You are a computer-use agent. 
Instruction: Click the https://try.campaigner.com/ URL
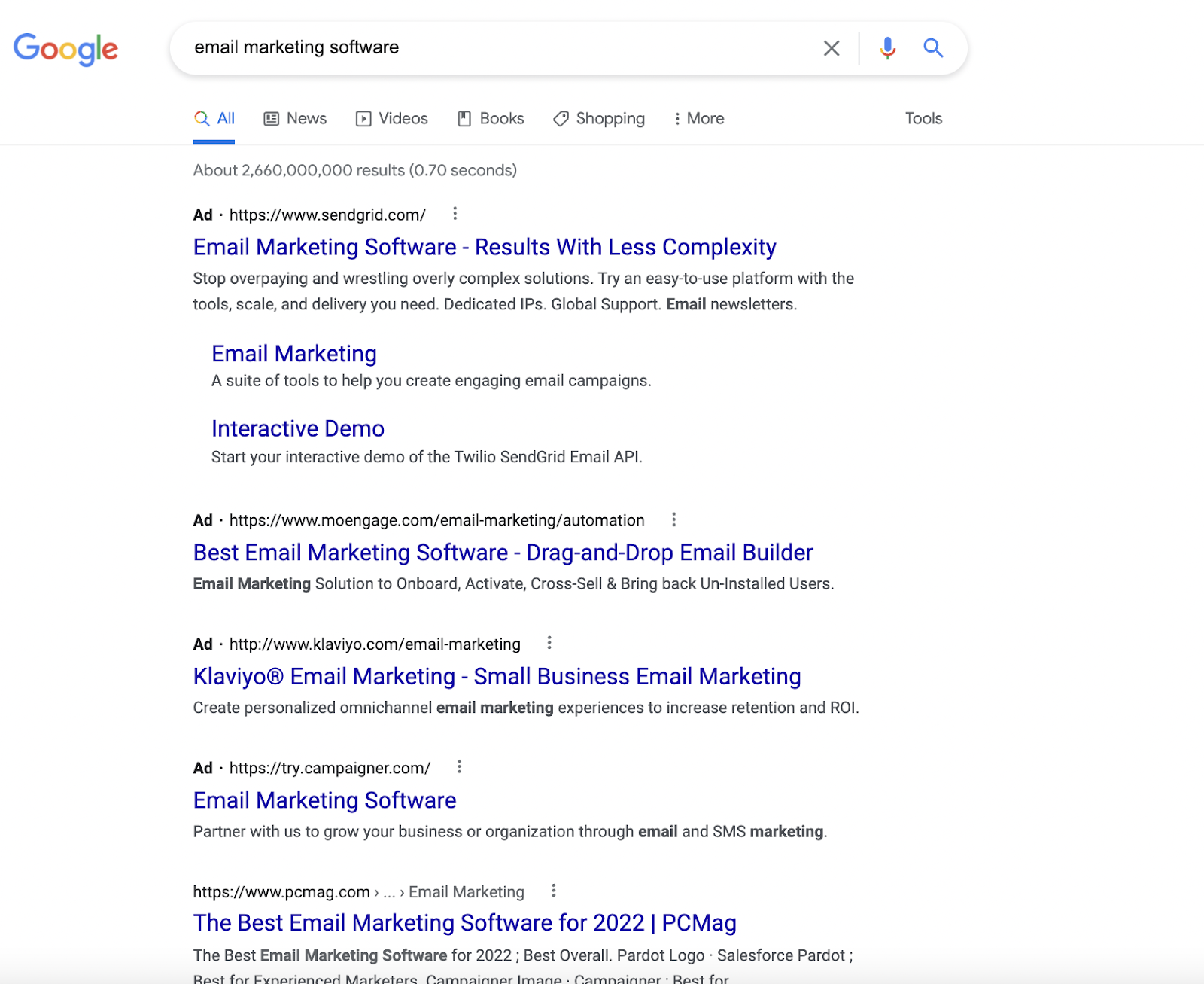(330, 769)
